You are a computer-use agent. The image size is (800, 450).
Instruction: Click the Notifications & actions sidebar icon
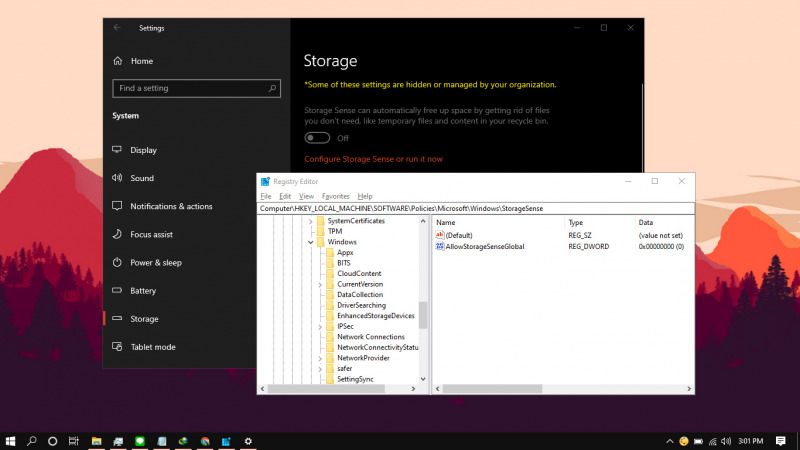117,206
